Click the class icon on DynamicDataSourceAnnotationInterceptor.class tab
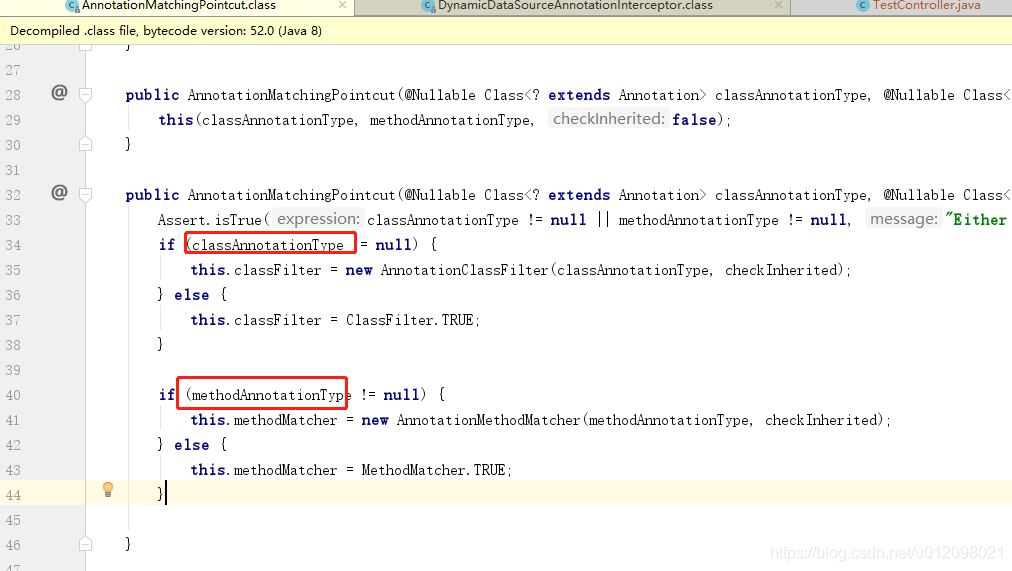The width and height of the screenshot is (1012, 571). (429, 6)
